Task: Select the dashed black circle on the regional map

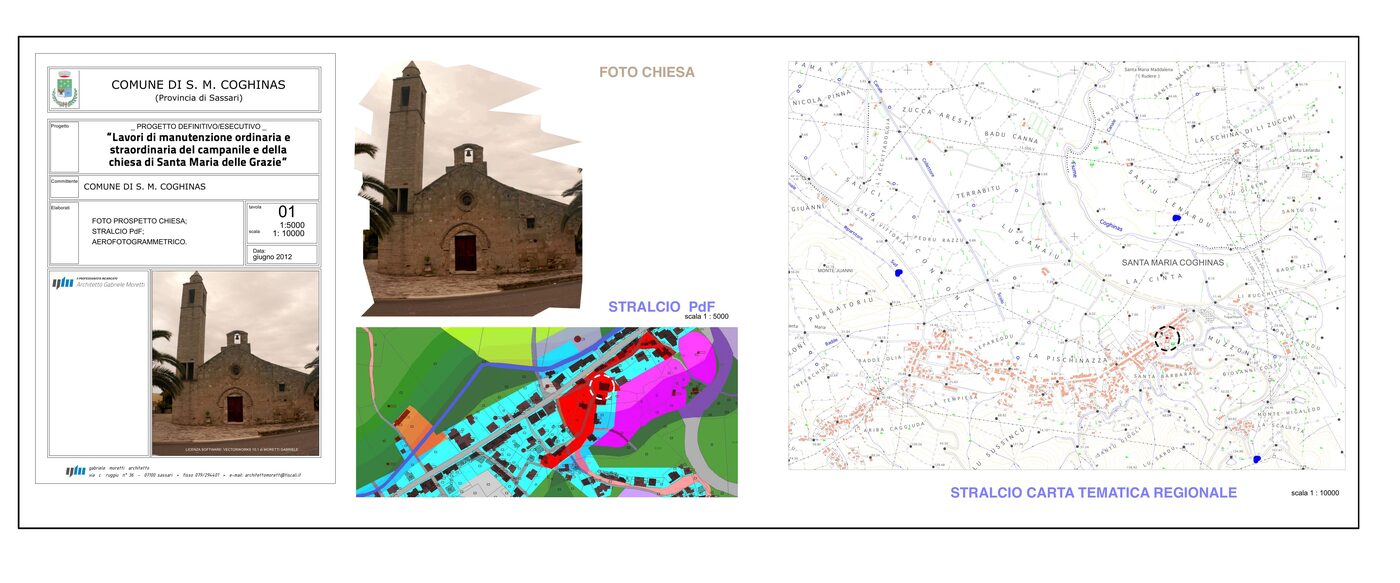Action: (1167, 338)
